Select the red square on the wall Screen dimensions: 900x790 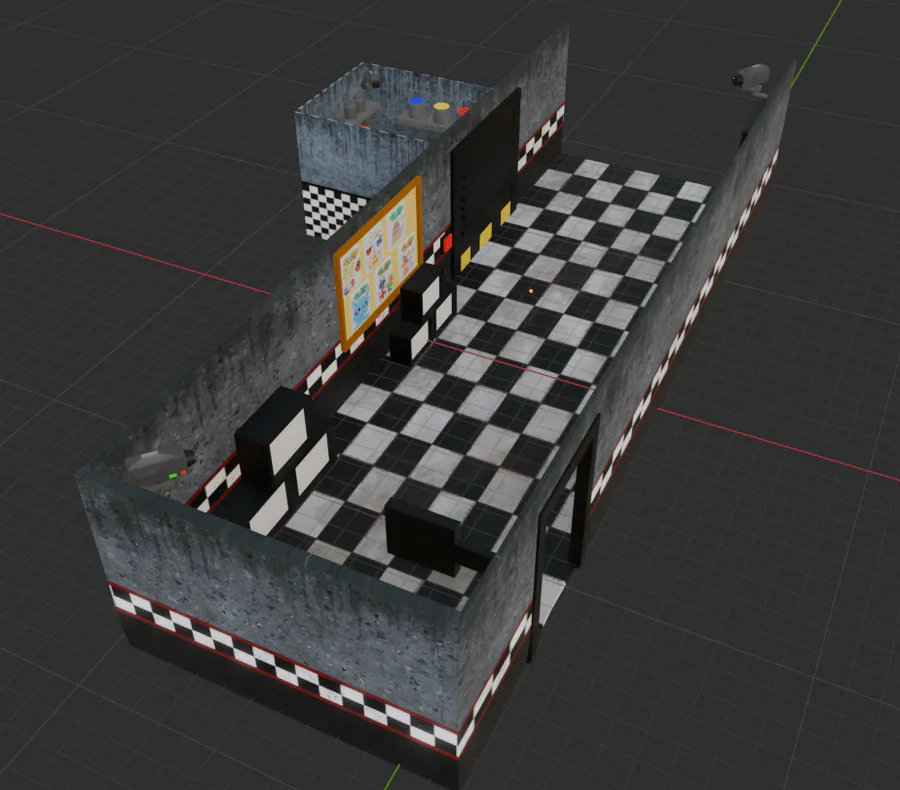pos(448,242)
